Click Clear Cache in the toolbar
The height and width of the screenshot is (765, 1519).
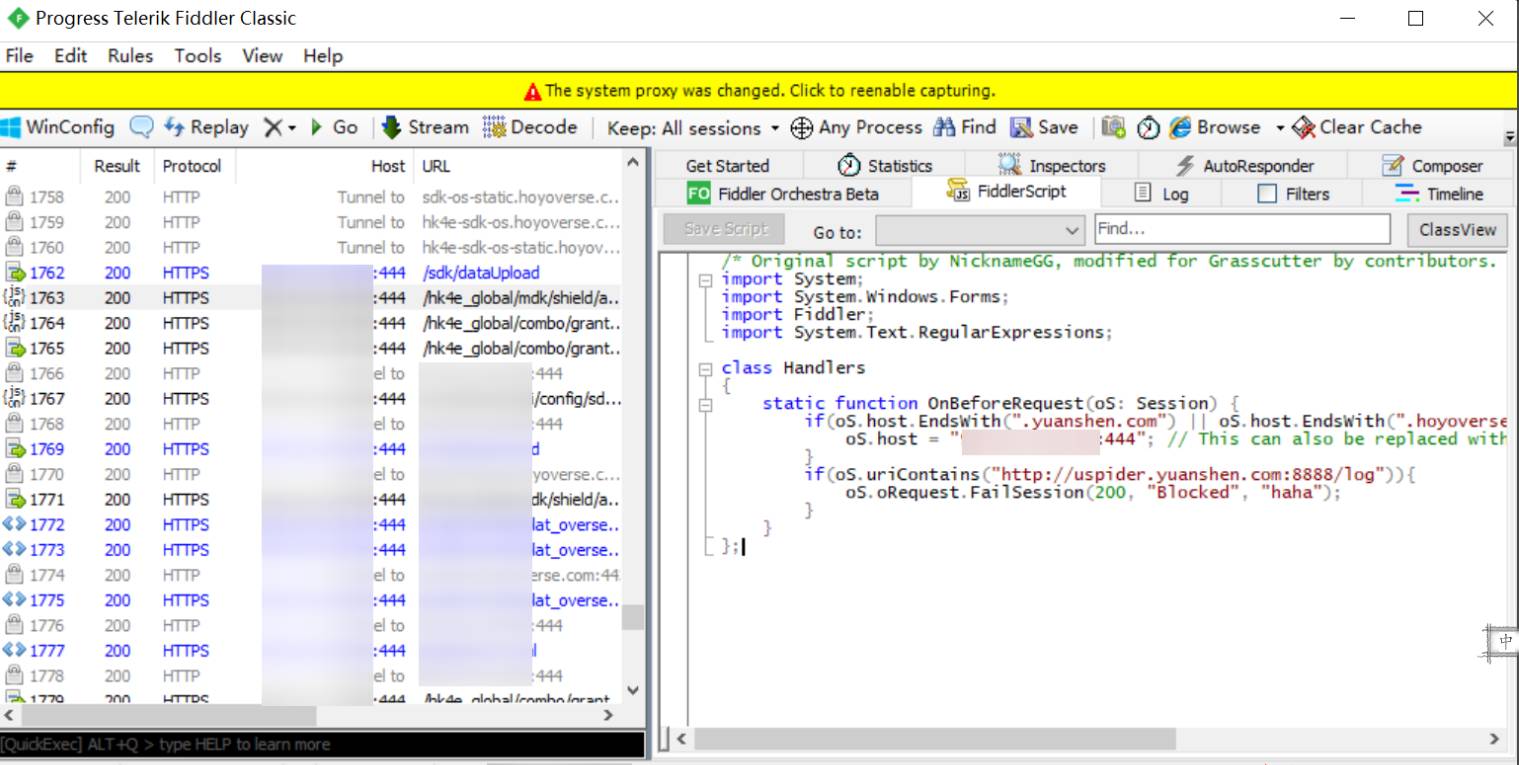(1357, 127)
